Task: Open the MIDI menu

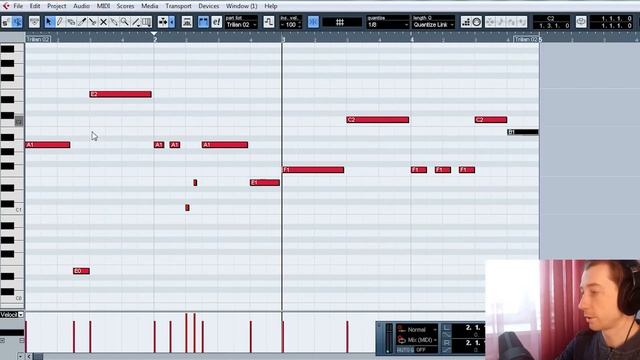Action: 103,6
